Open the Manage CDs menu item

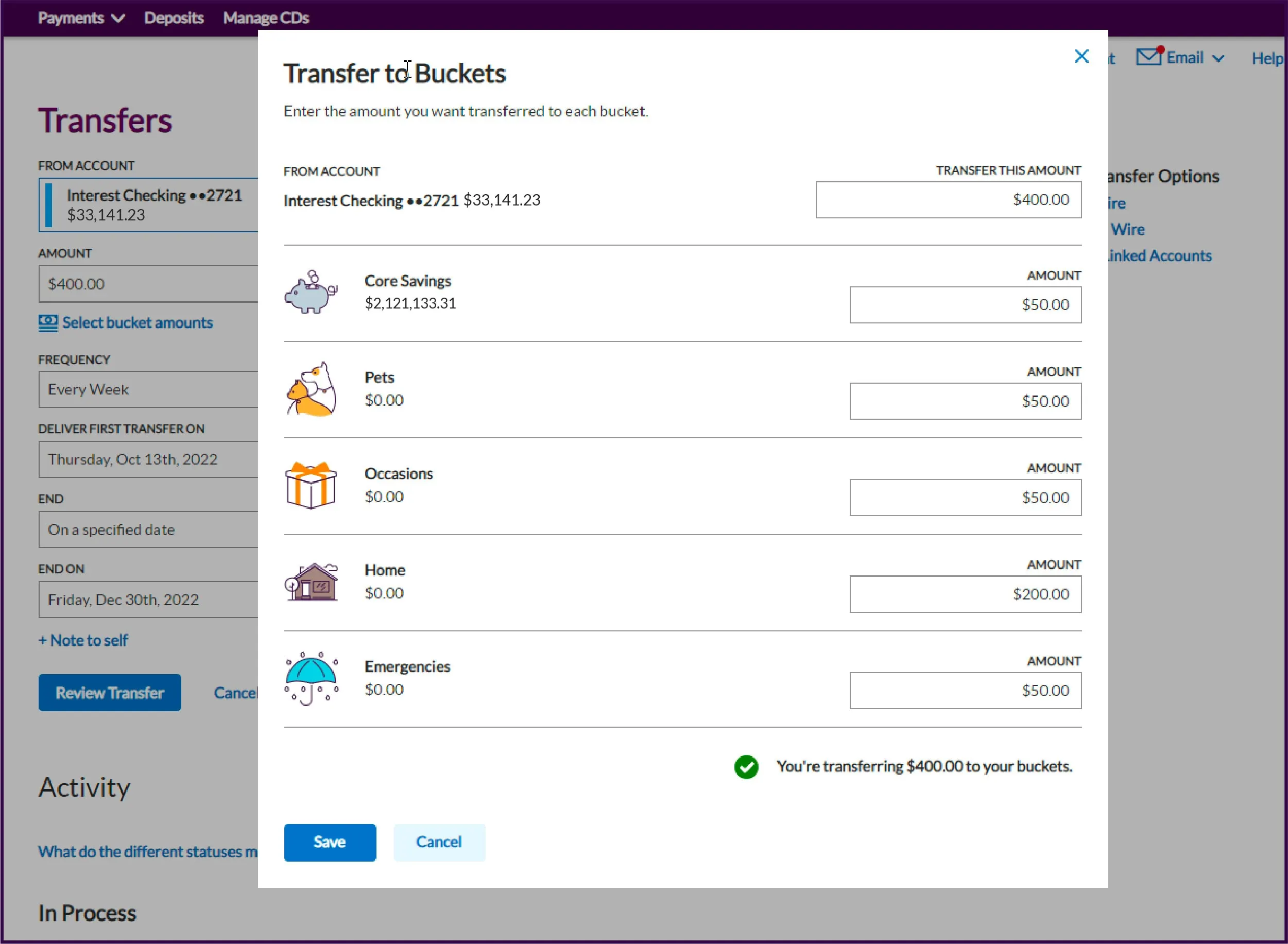266,19
